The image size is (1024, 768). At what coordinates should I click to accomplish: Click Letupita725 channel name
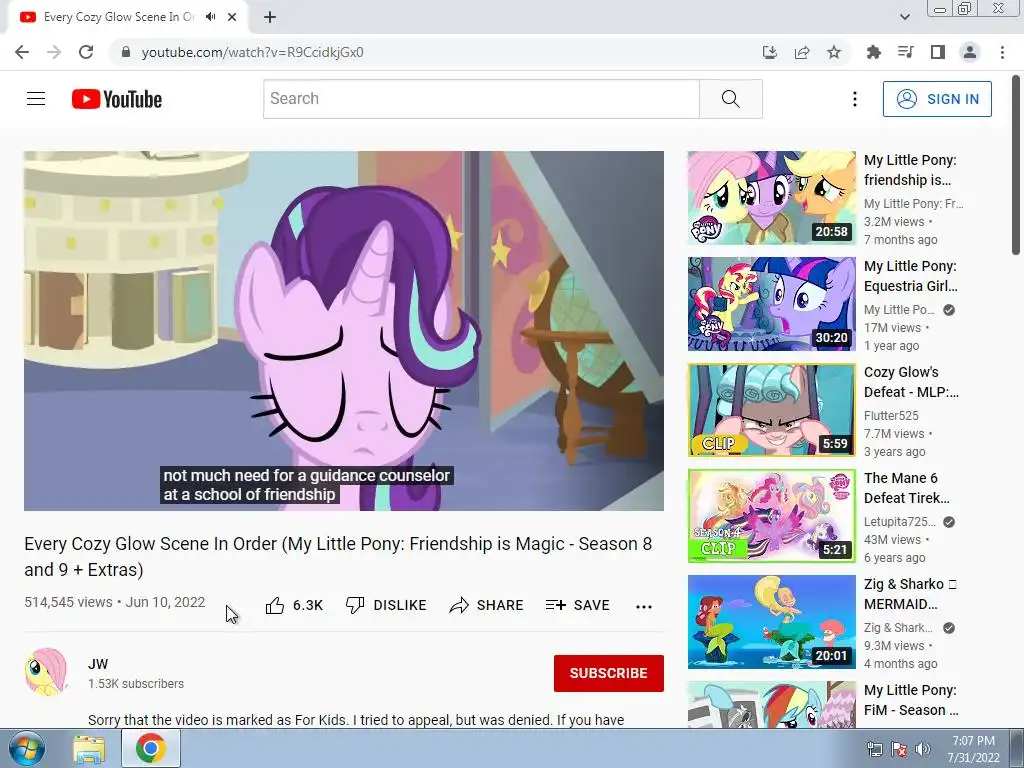900,521
